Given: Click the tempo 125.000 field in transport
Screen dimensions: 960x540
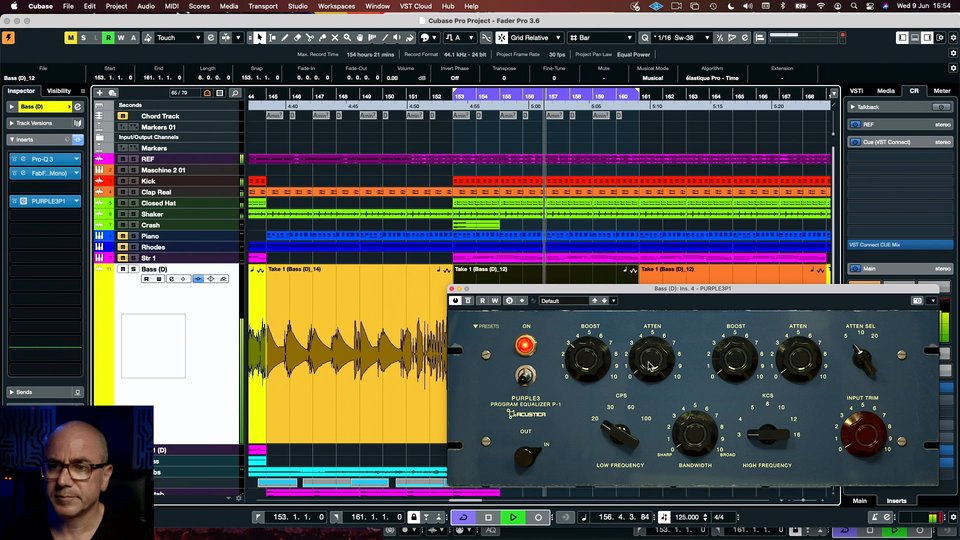Looking at the screenshot, I should [x=686, y=517].
